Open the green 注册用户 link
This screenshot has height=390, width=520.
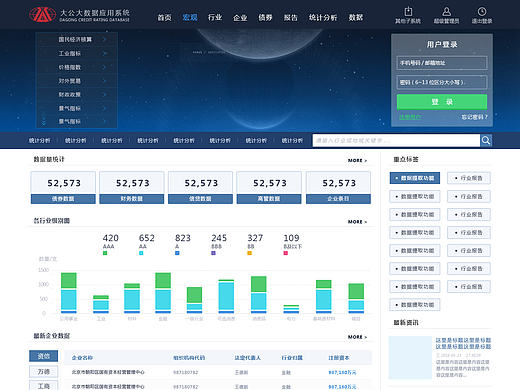(x=410, y=117)
